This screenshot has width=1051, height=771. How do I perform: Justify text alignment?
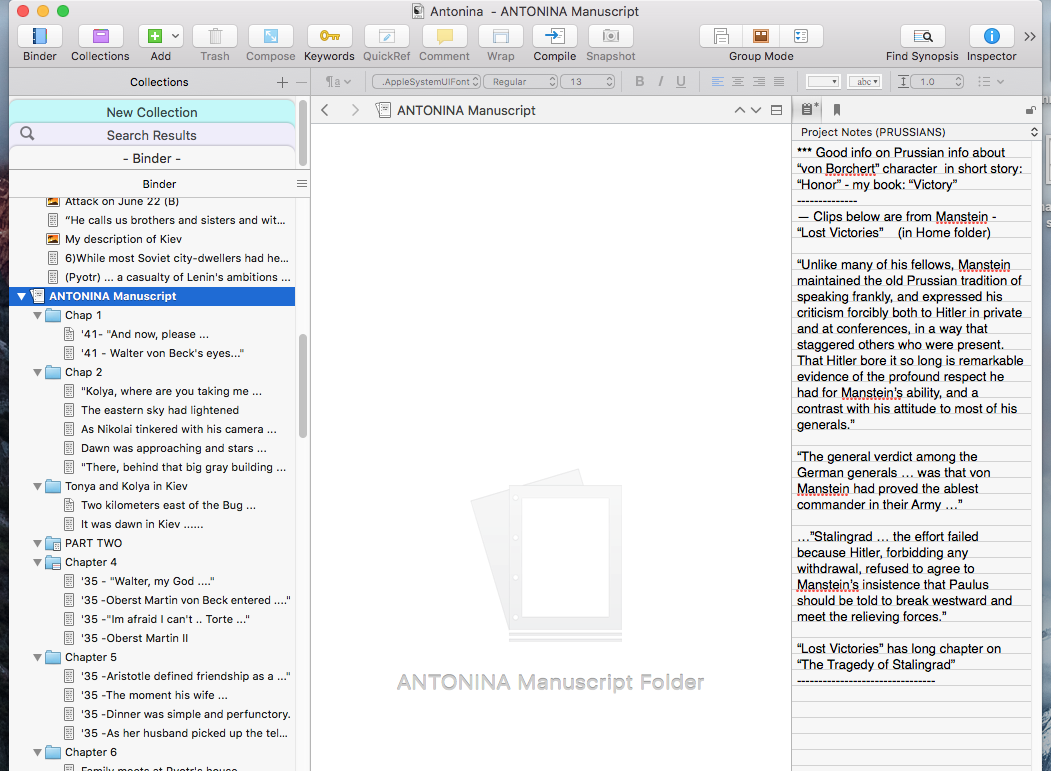point(779,82)
